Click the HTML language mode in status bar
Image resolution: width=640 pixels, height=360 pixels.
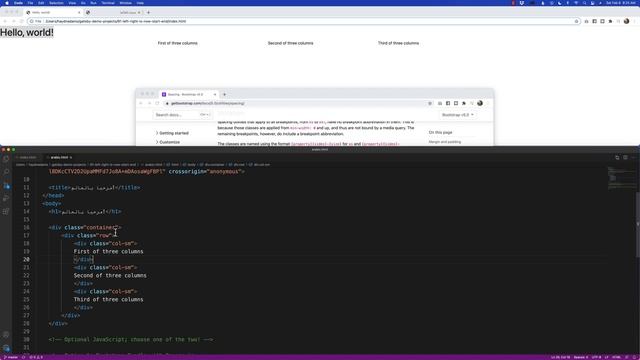[616, 358]
